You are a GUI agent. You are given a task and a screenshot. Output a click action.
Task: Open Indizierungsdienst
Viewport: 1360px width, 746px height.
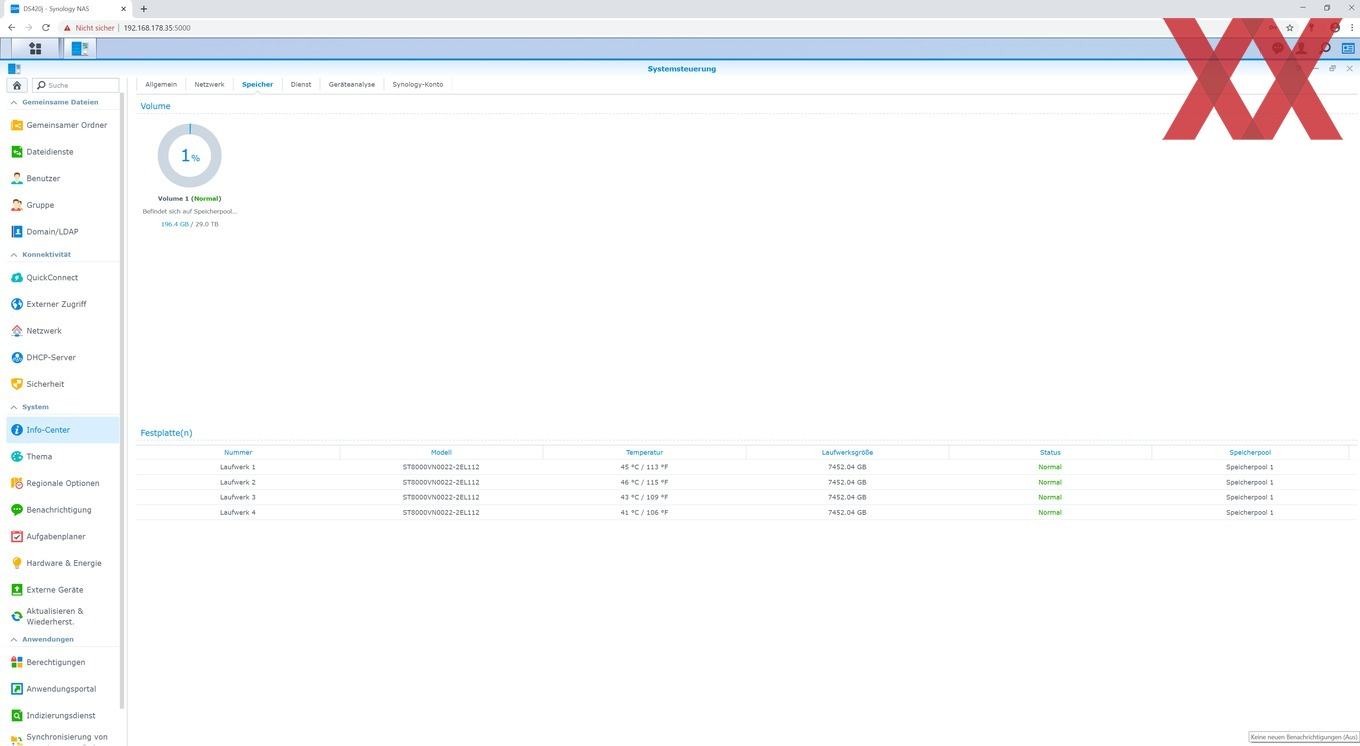pos(62,715)
